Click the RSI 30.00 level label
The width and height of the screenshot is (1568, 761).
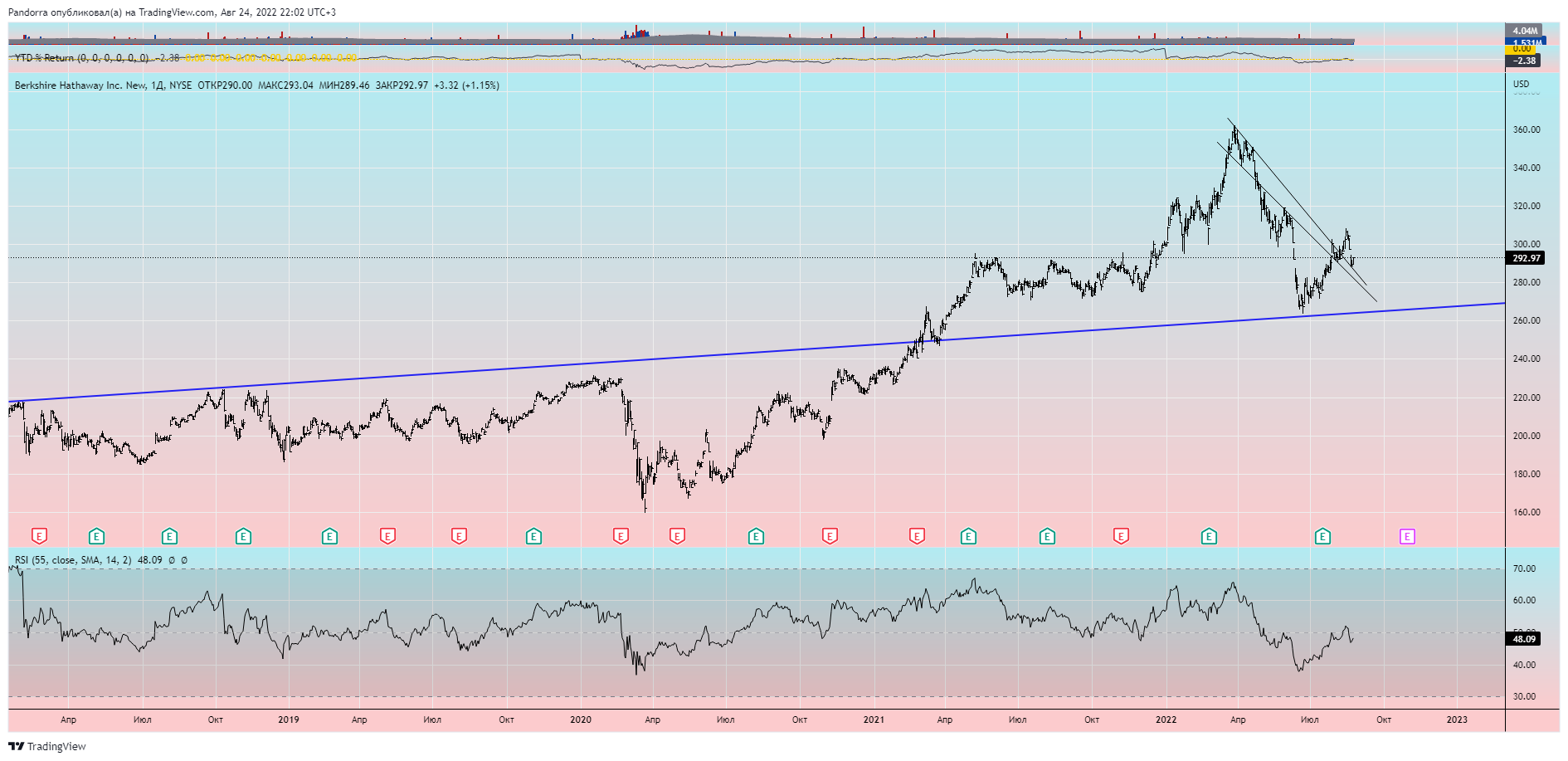pyautogui.click(x=1524, y=696)
